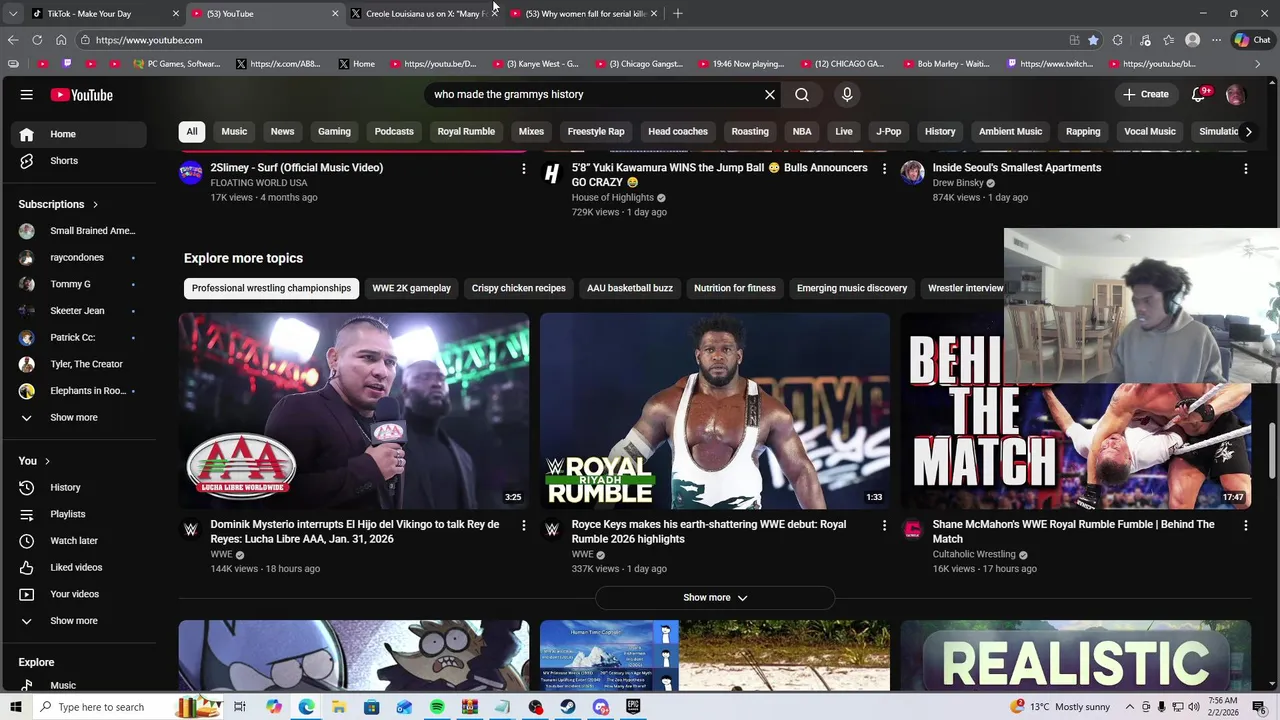
Task: Click the browser back arrow
Action: click(x=13, y=40)
